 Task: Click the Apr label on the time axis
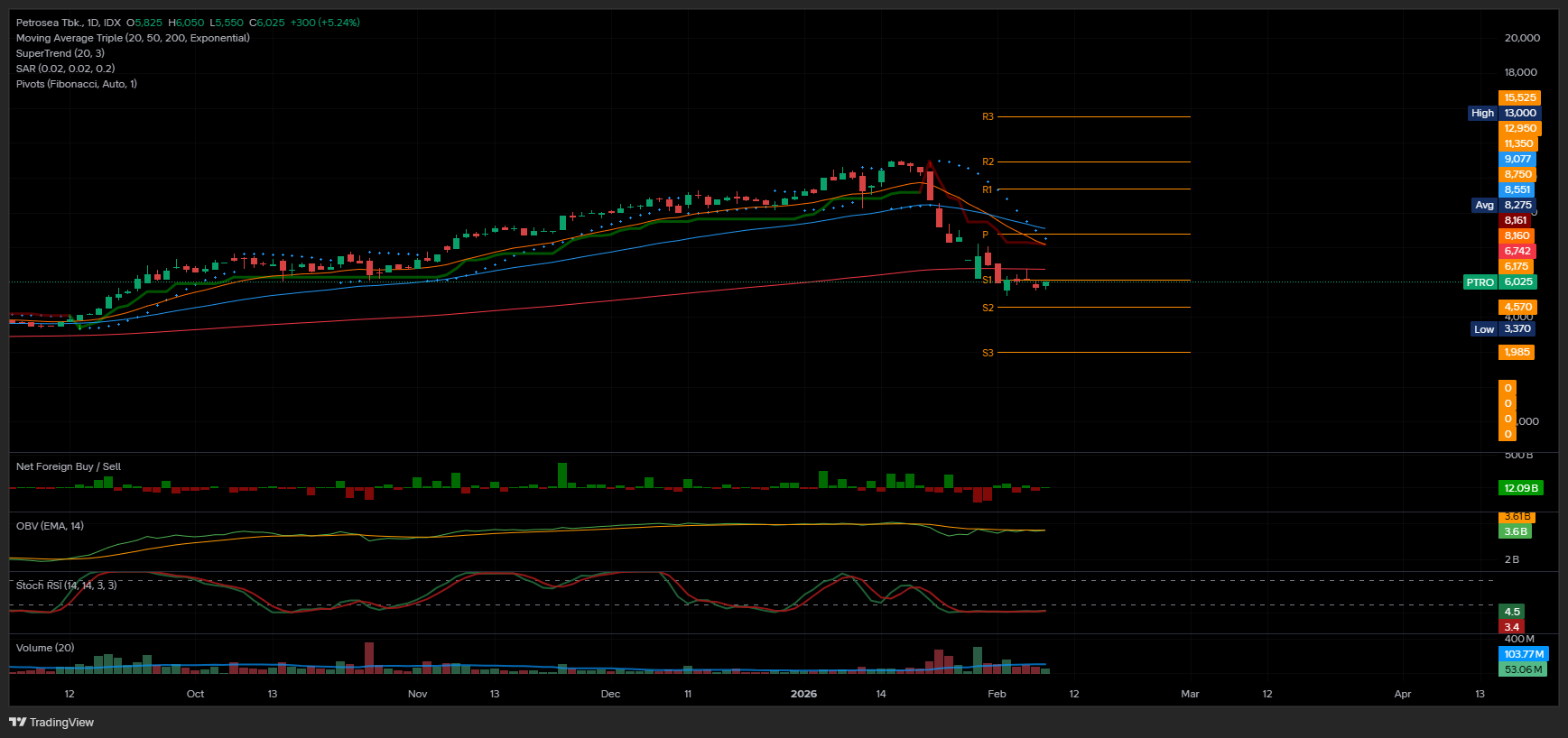[x=1403, y=694]
